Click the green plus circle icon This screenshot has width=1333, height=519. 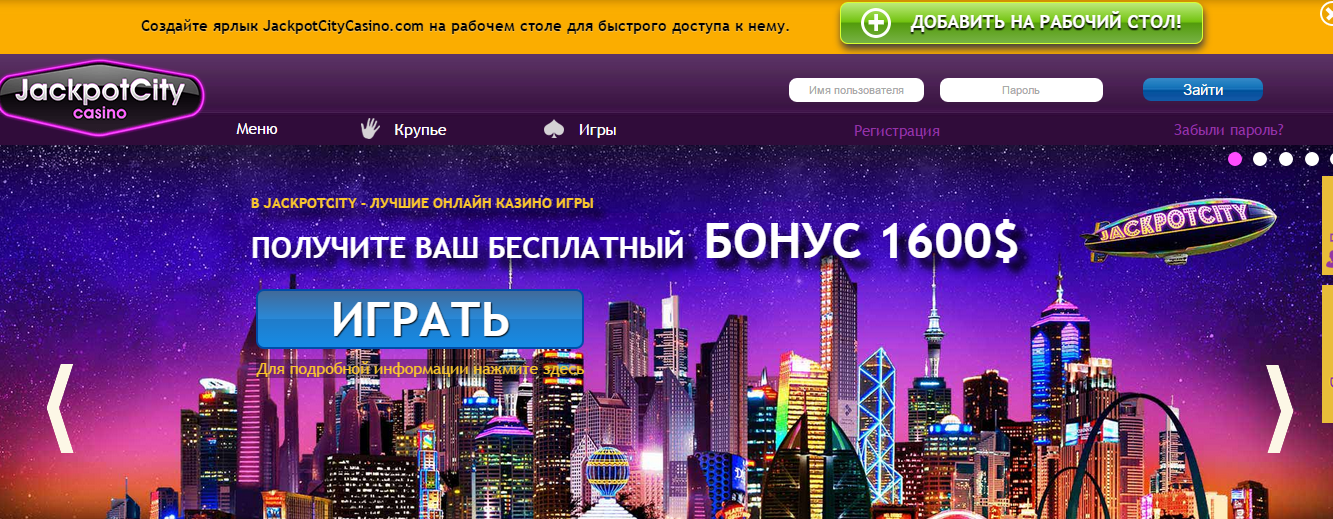click(875, 24)
